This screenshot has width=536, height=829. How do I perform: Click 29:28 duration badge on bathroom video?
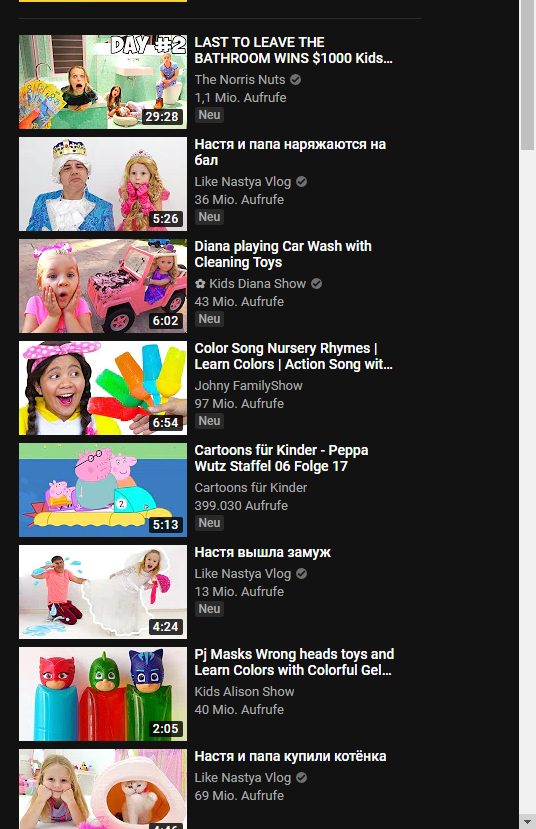coord(162,116)
